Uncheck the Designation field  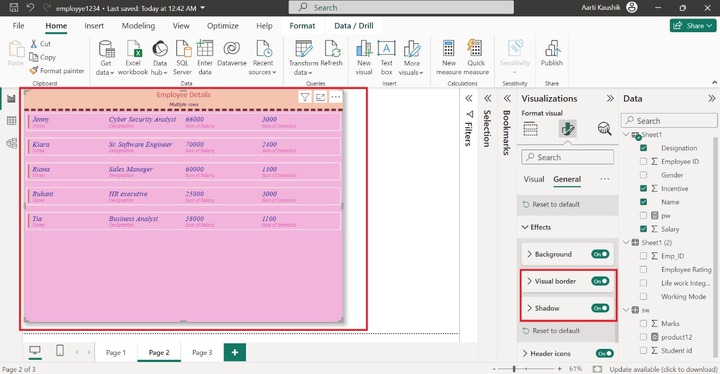(x=643, y=148)
